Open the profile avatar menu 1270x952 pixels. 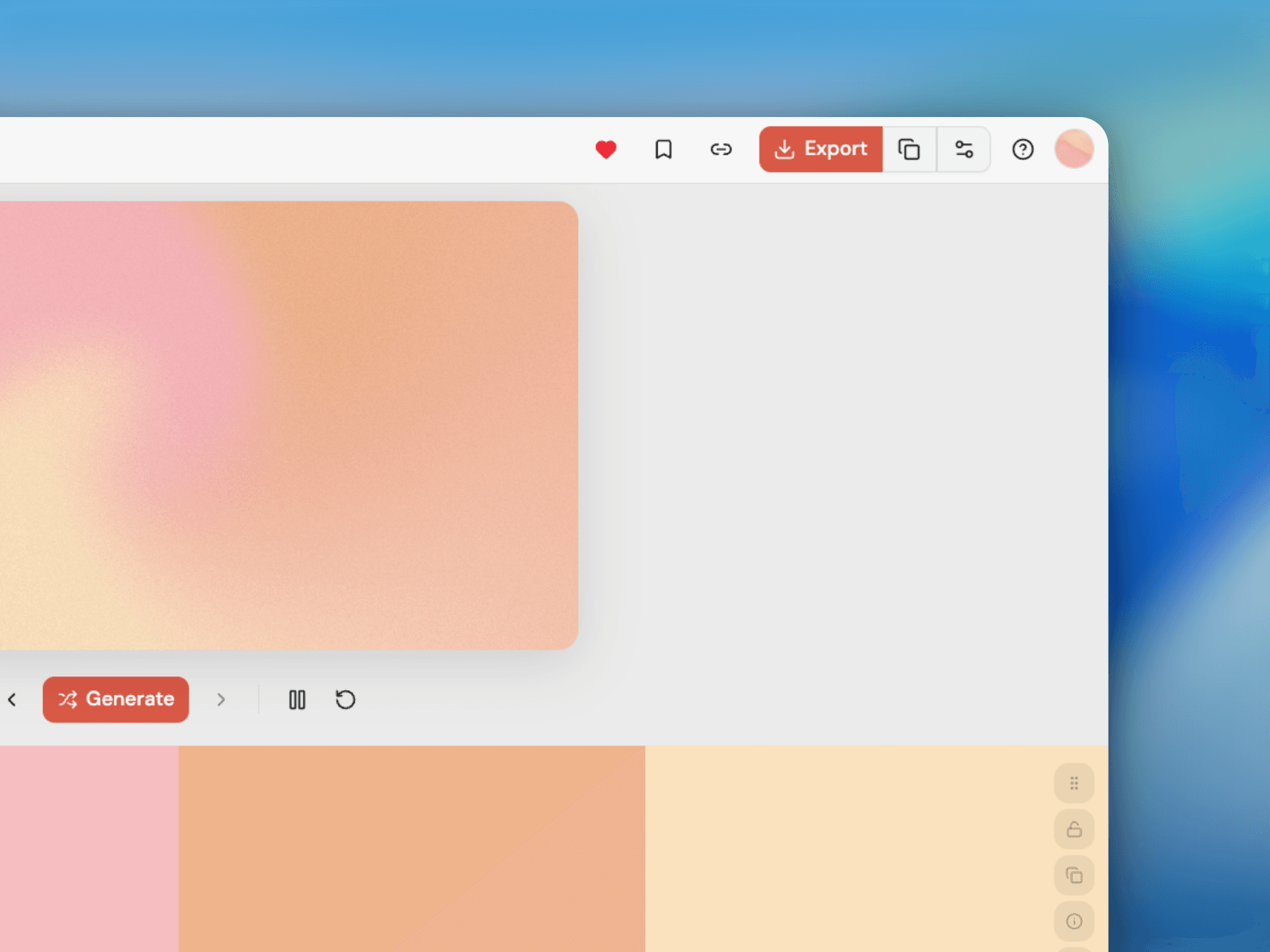1074,149
